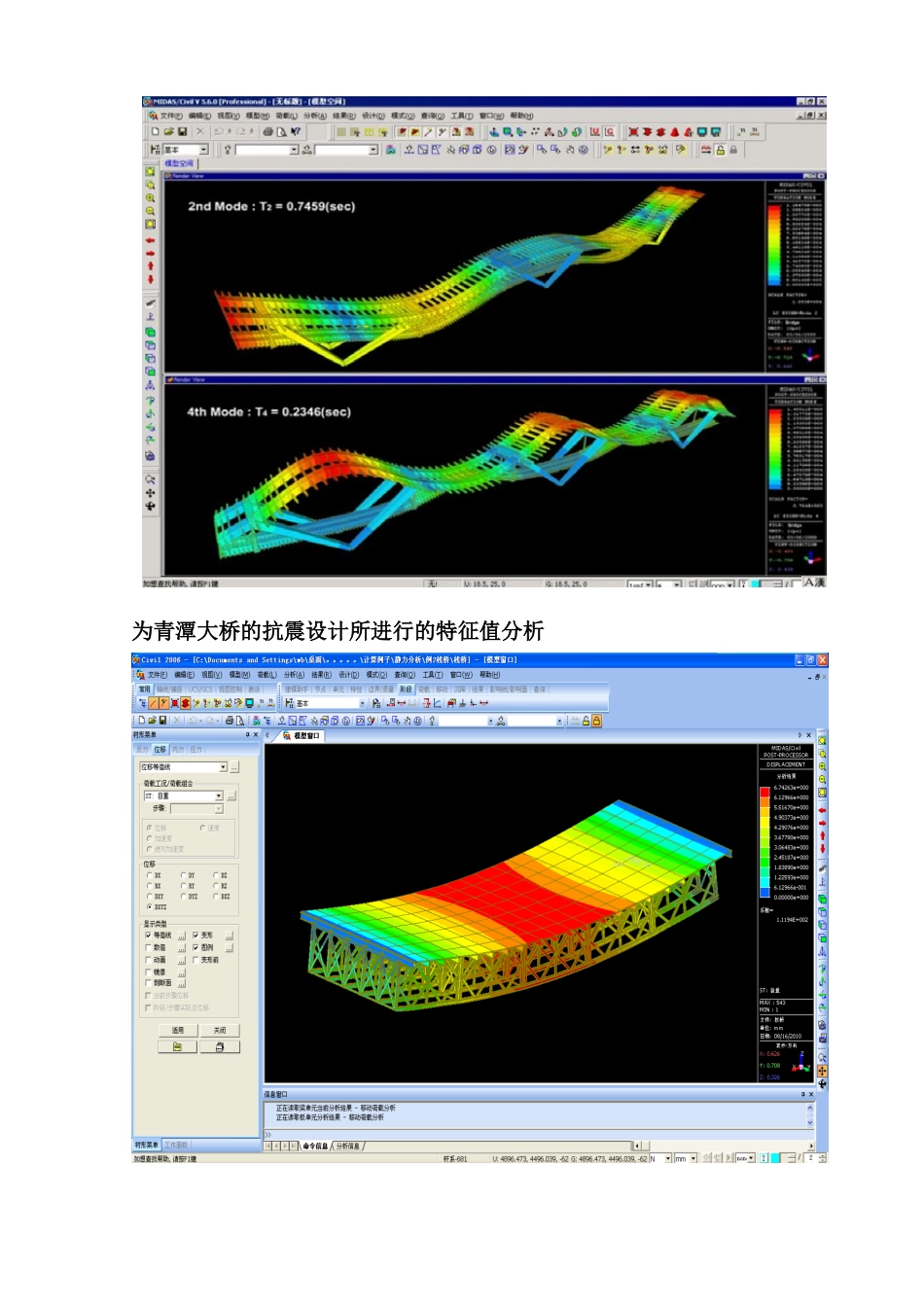Click Save icon in Civil 2006 toolbar

(x=162, y=721)
